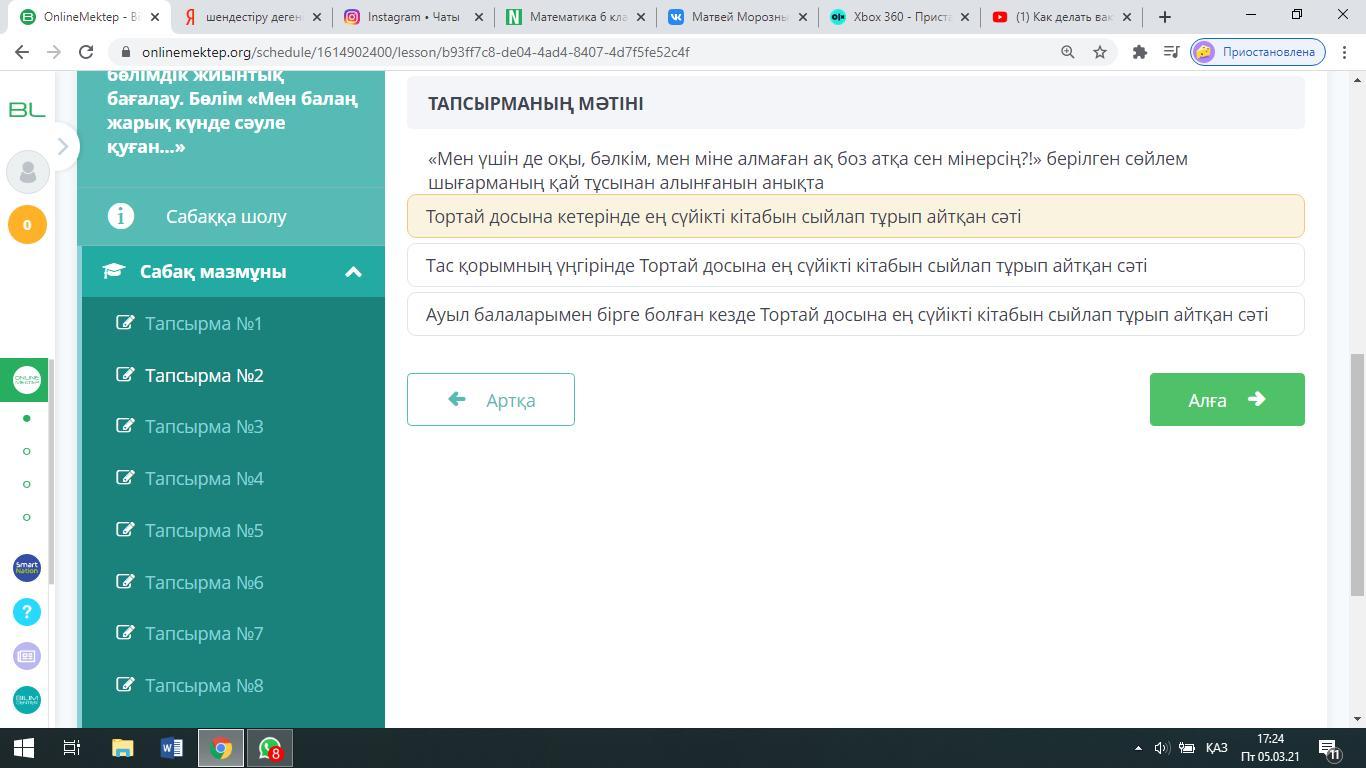The height and width of the screenshot is (768, 1366).
Task: Bookmark this page with the star icon
Action: point(1100,52)
